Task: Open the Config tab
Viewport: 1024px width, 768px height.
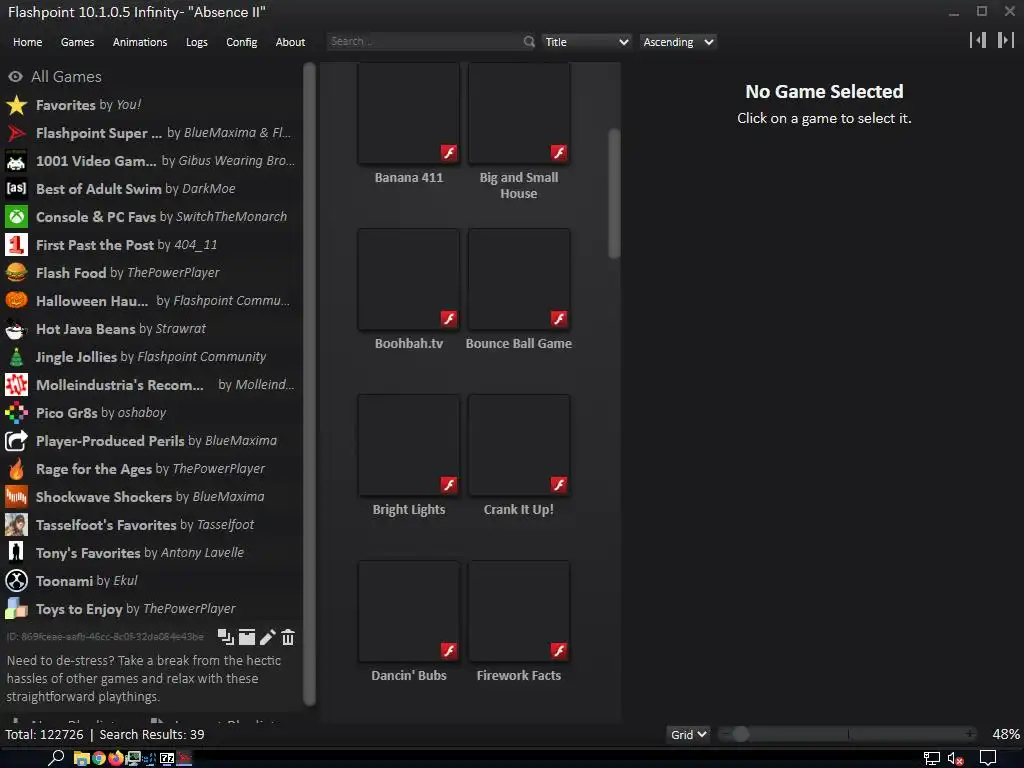Action: click(242, 42)
